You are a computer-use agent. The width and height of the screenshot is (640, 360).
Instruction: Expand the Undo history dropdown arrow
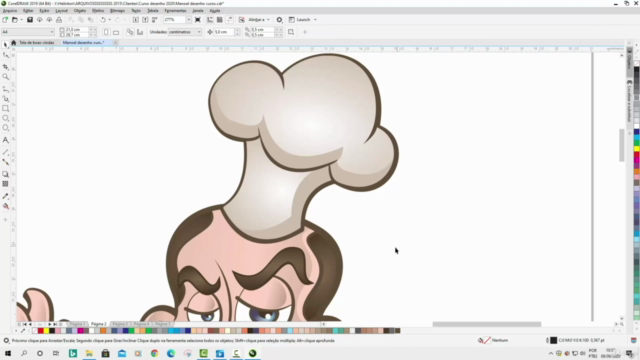109,20
